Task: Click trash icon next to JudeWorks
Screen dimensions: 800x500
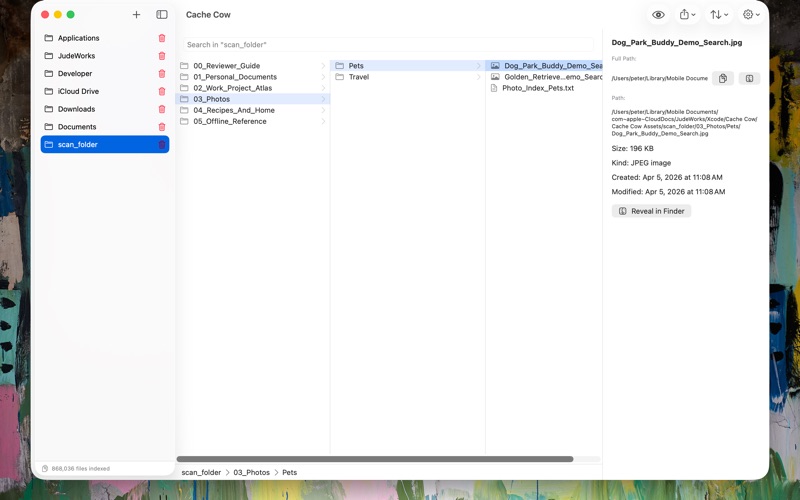Action: click(x=162, y=56)
